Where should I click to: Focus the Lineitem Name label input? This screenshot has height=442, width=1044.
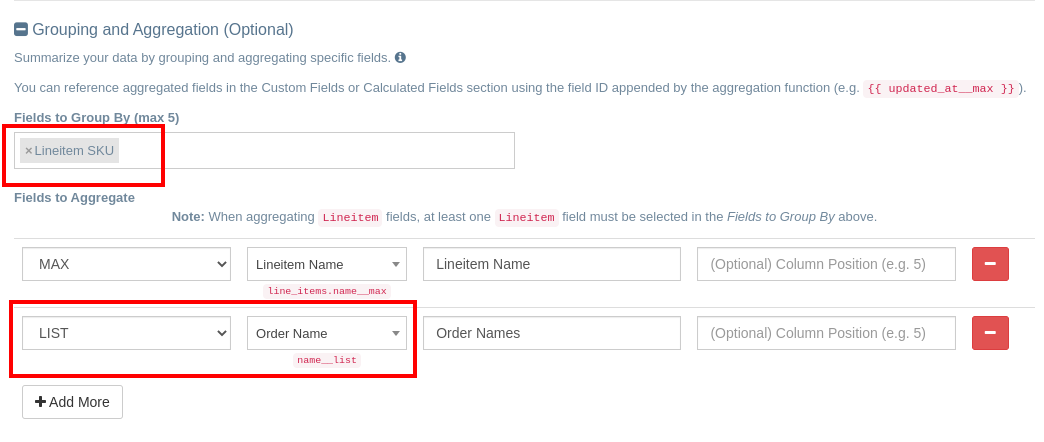click(552, 264)
